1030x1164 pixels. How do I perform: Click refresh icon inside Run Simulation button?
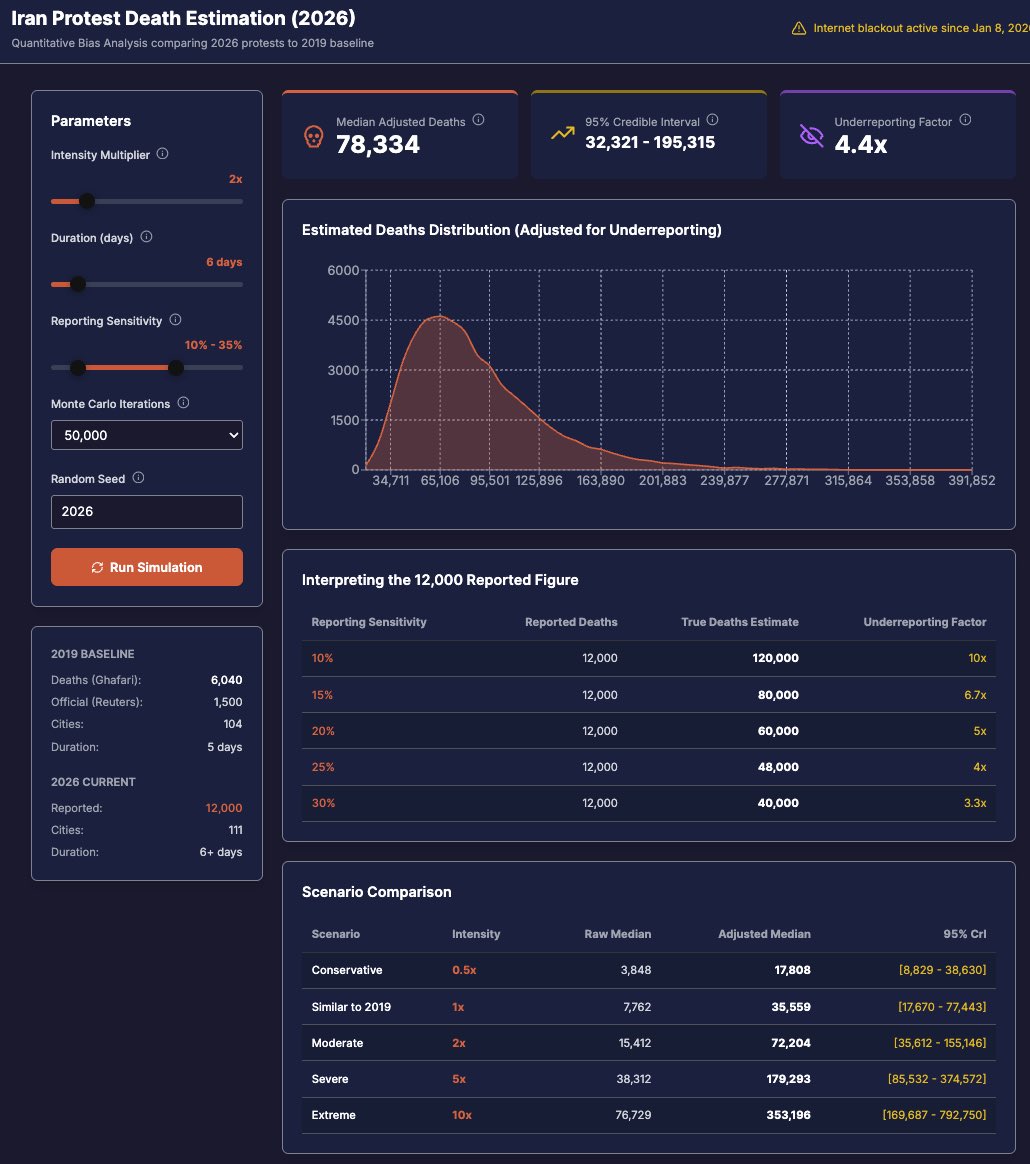click(97, 567)
